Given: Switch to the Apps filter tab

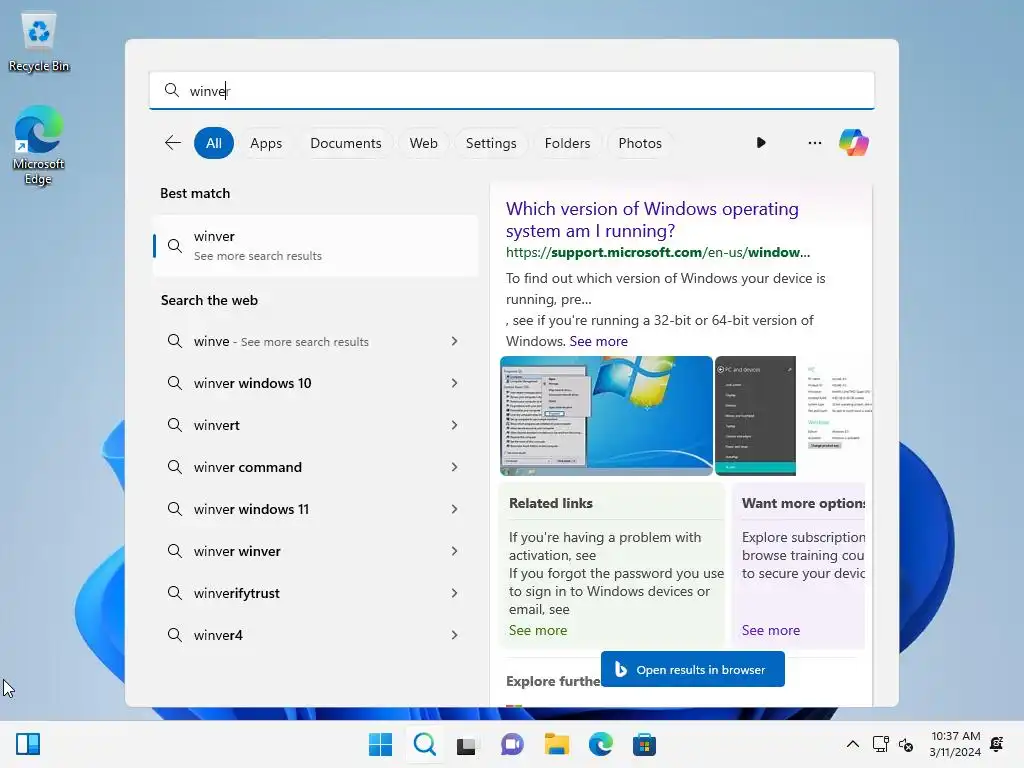Looking at the screenshot, I should coord(266,143).
